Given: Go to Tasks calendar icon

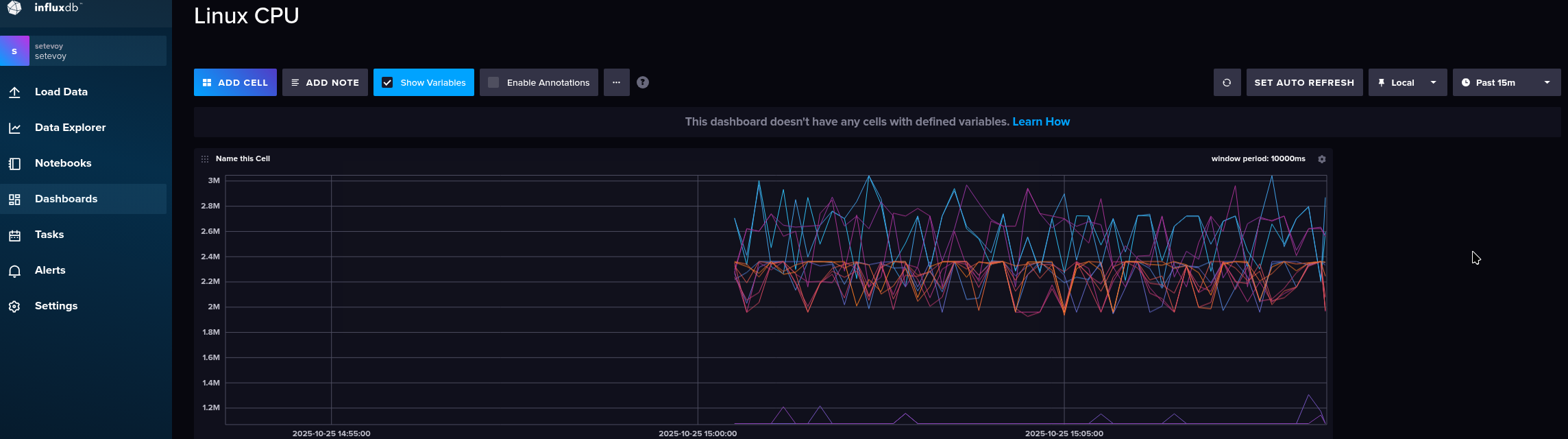Looking at the screenshot, I should click(14, 235).
